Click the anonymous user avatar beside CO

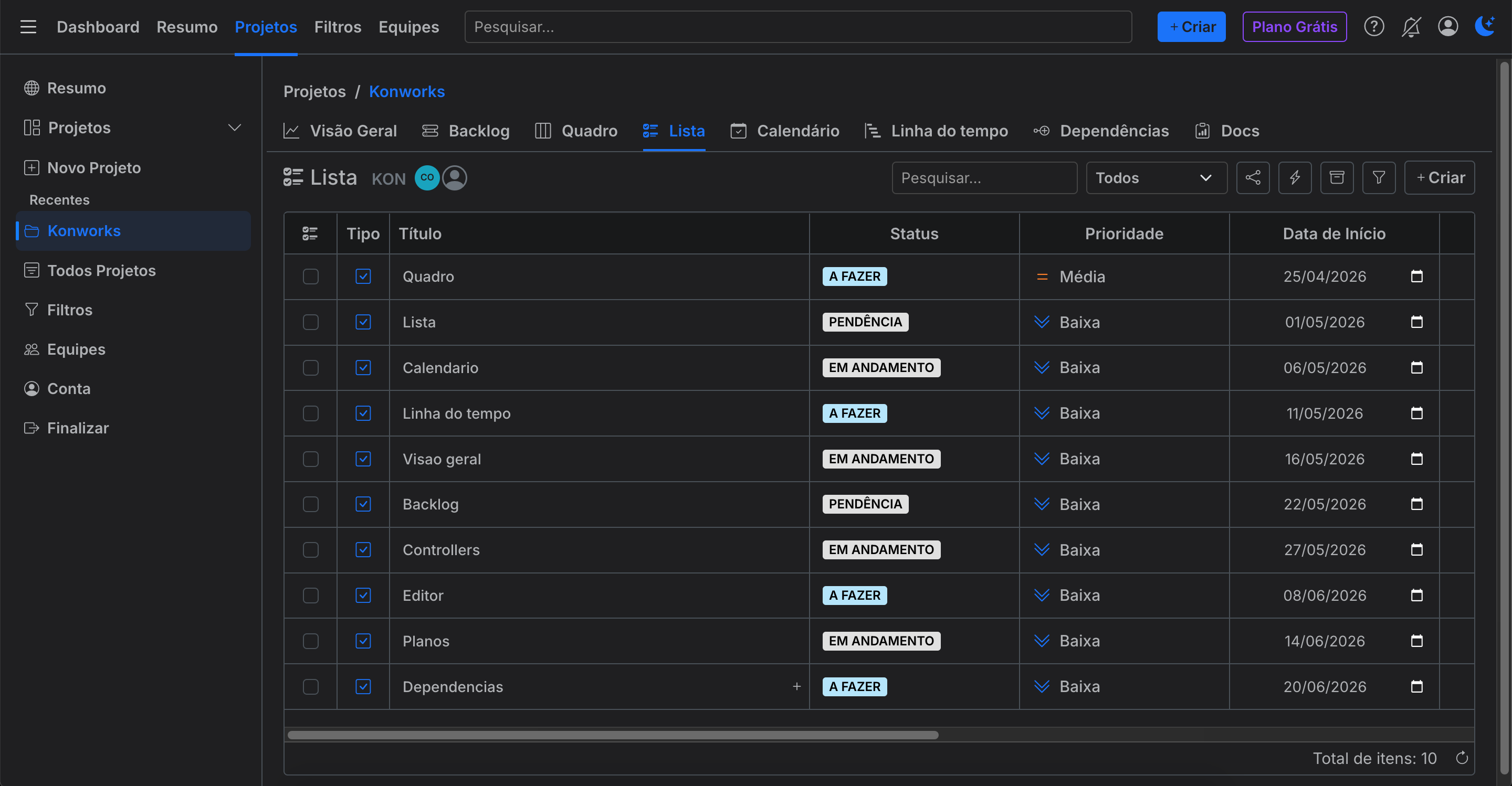(454, 178)
